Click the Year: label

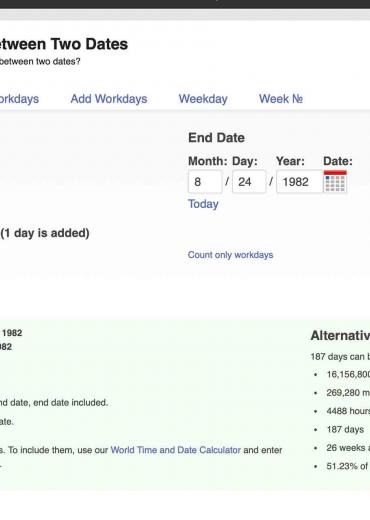pyautogui.click(x=290, y=161)
